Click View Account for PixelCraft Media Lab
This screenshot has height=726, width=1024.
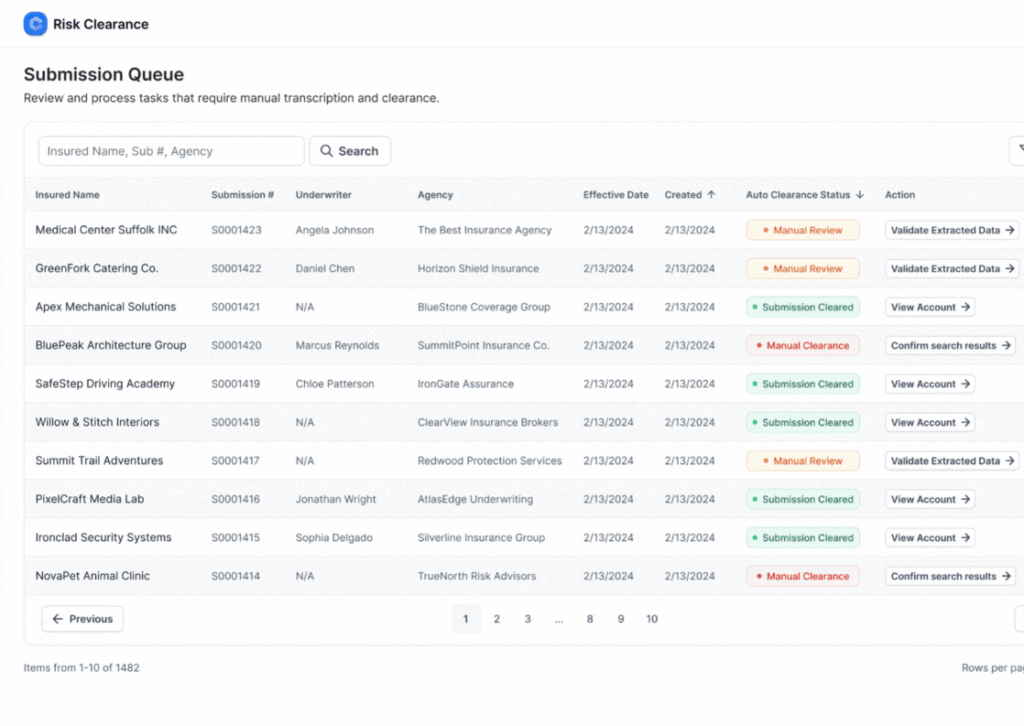(x=929, y=499)
